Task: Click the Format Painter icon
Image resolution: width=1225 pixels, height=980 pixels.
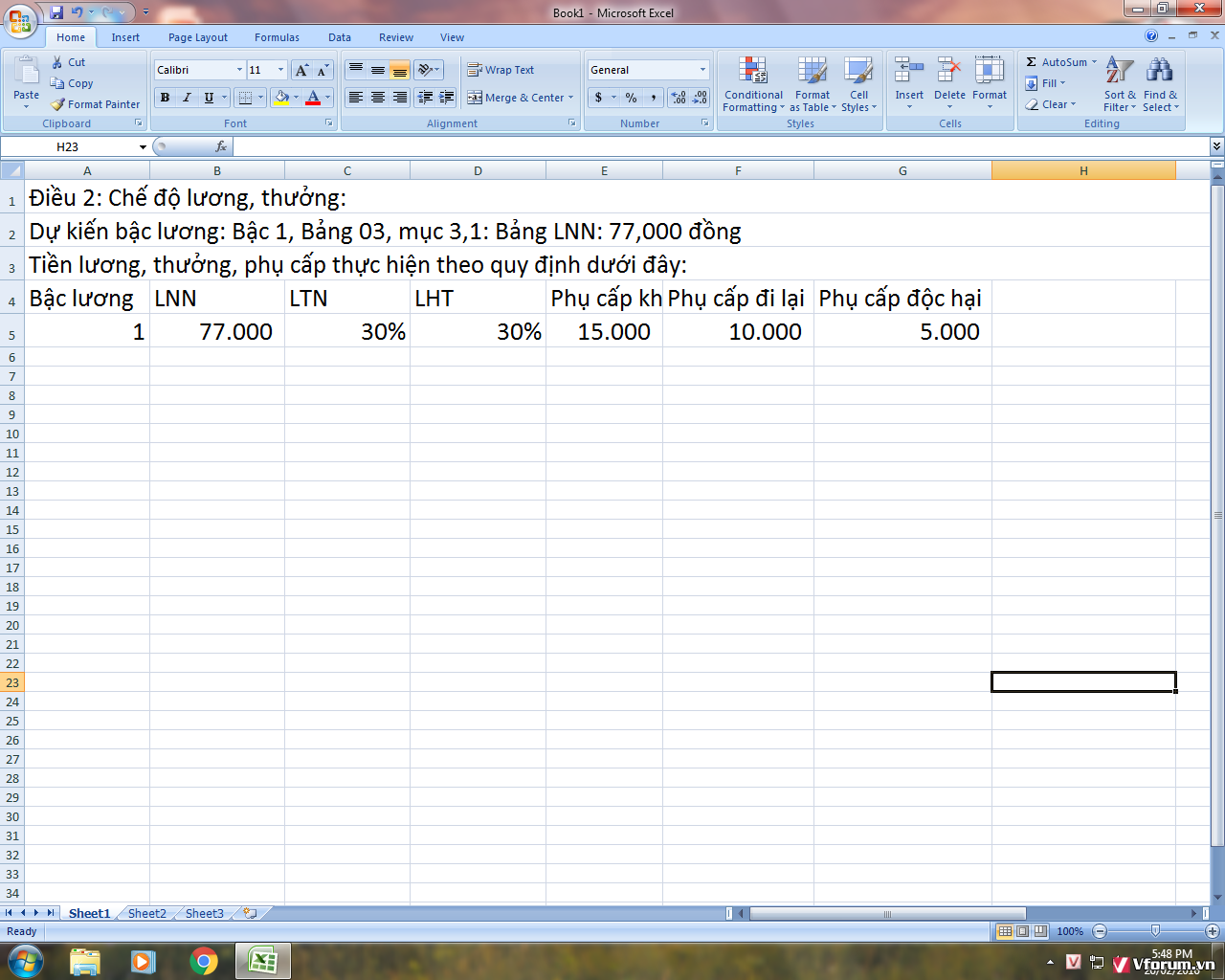Action: [58, 104]
